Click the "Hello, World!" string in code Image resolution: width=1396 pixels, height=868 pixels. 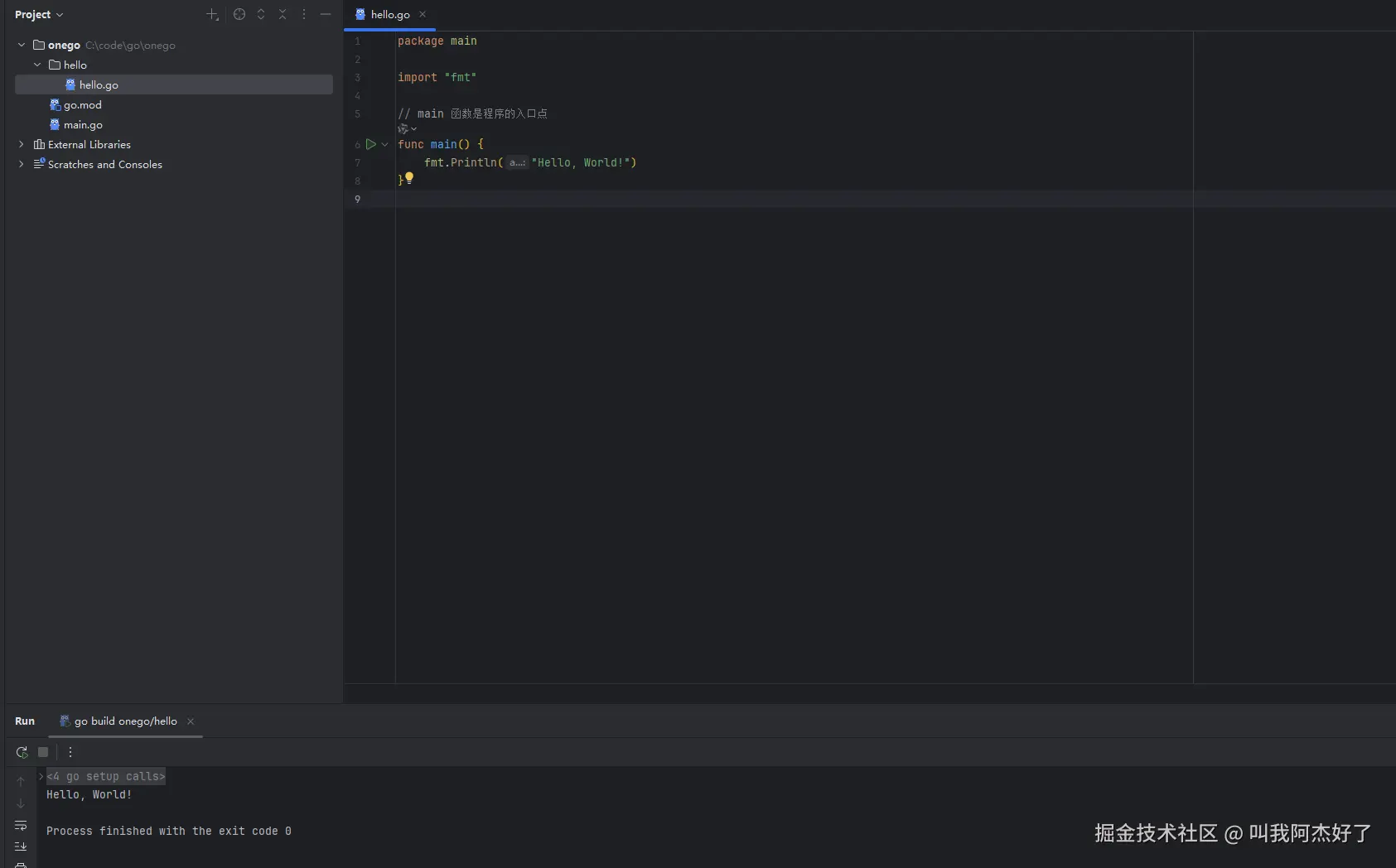pyautogui.click(x=581, y=162)
